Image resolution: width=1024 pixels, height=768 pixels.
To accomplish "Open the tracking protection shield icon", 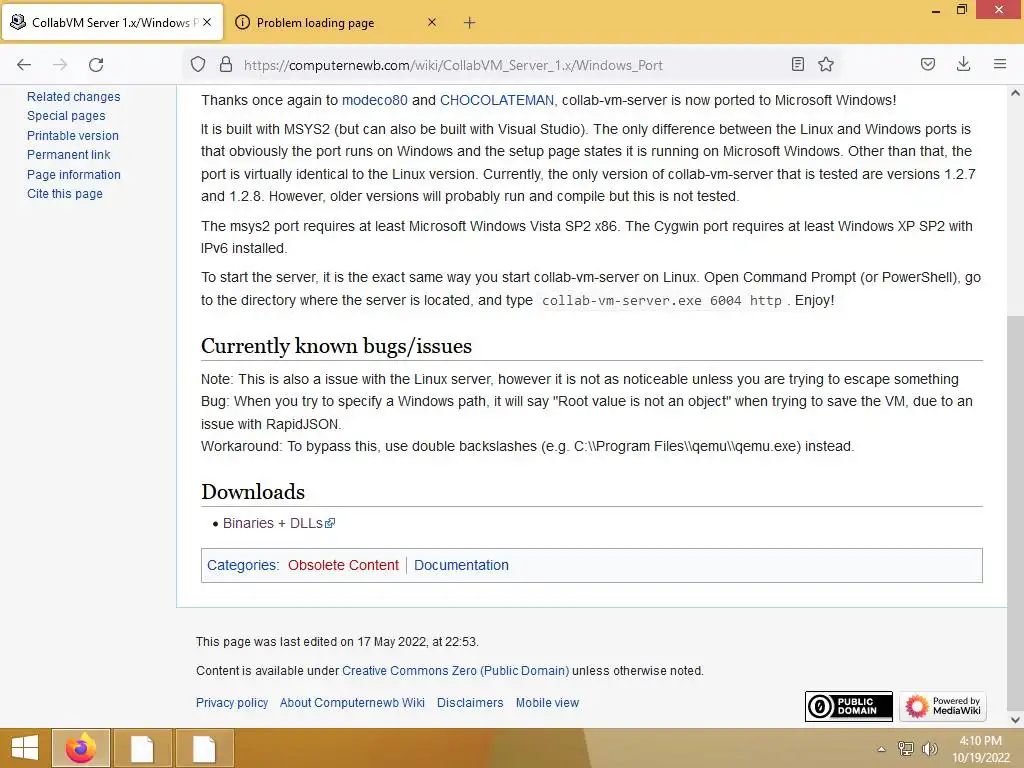I will (x=198, y=65).
